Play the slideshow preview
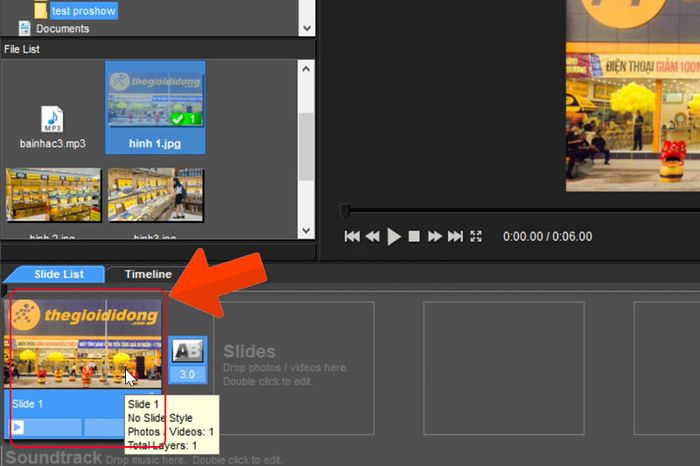The width and height of the screenshot is (700, 466). coord(393,236)
